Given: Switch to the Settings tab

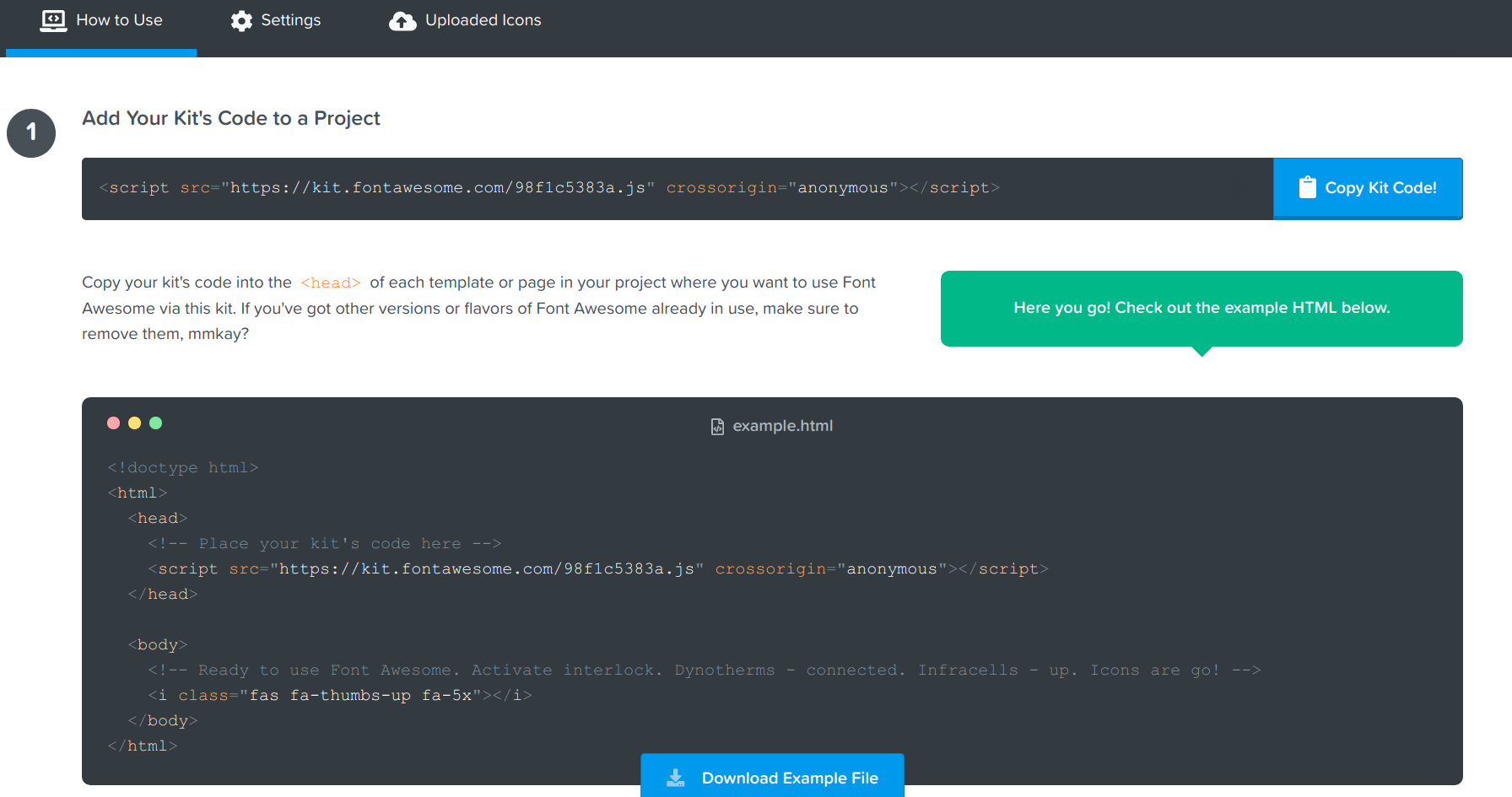Looking at the screenshot, I should pyautogui.click(x=276, y=21).
